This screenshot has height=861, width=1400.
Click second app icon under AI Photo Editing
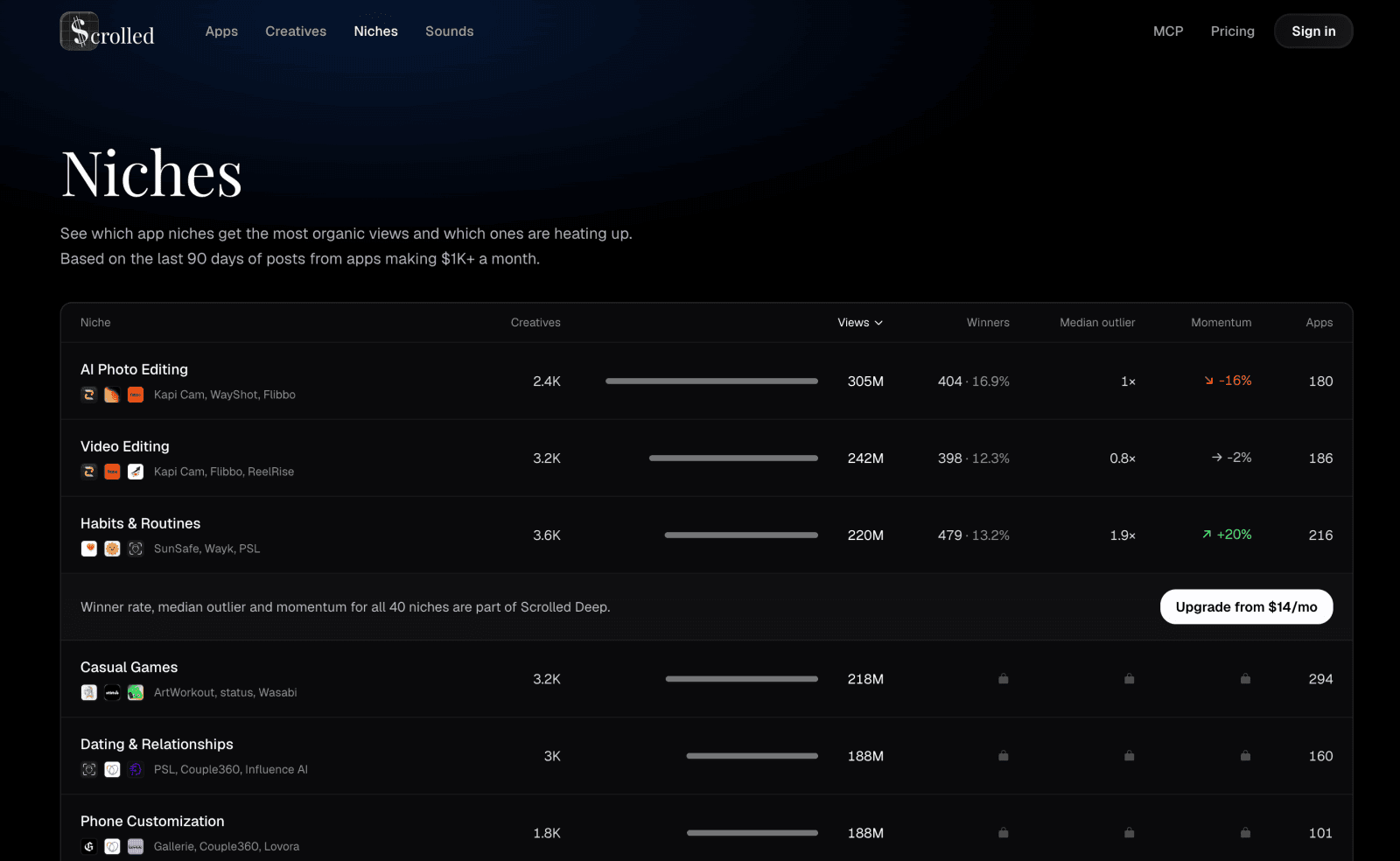coord(112,395)
